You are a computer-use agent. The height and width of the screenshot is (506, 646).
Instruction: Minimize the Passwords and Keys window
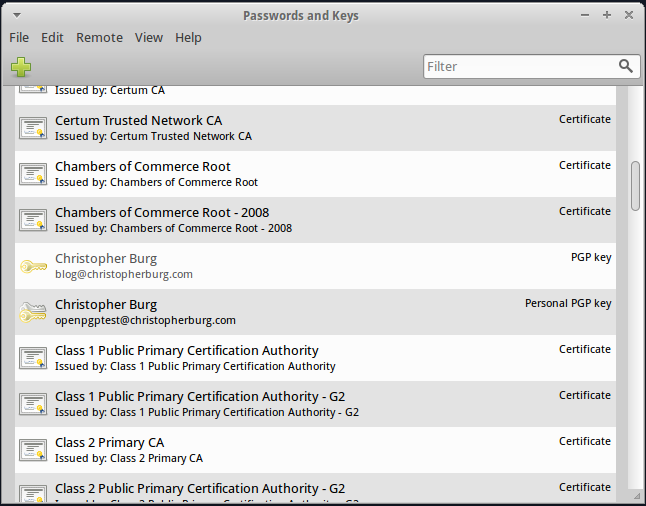585,15
